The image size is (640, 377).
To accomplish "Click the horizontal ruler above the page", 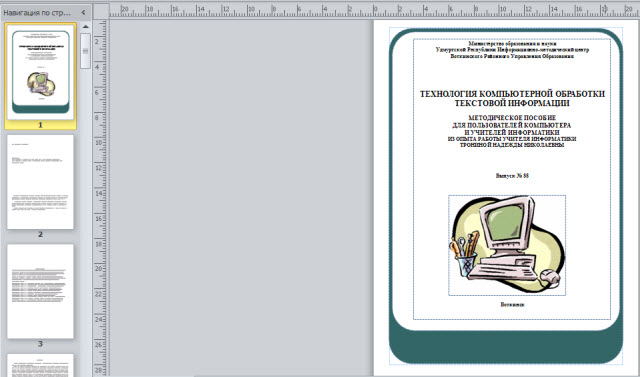I will tap(374, 11).
